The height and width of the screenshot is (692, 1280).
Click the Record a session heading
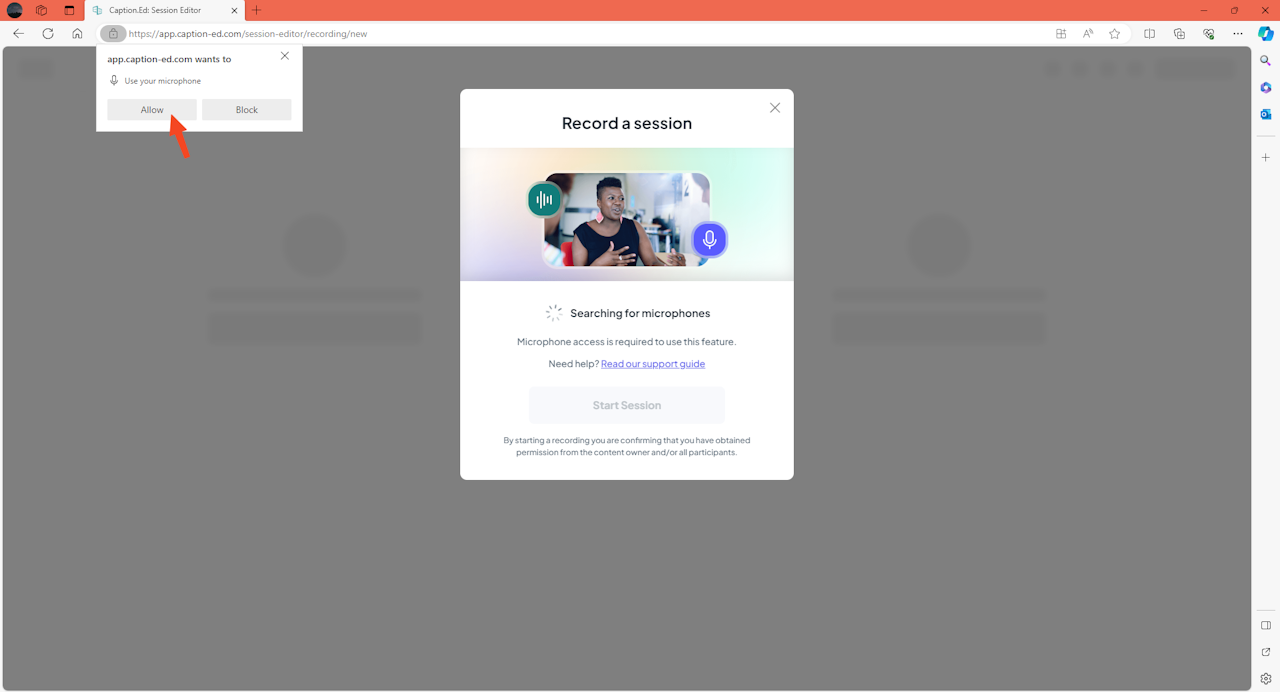tap(627, 124)
